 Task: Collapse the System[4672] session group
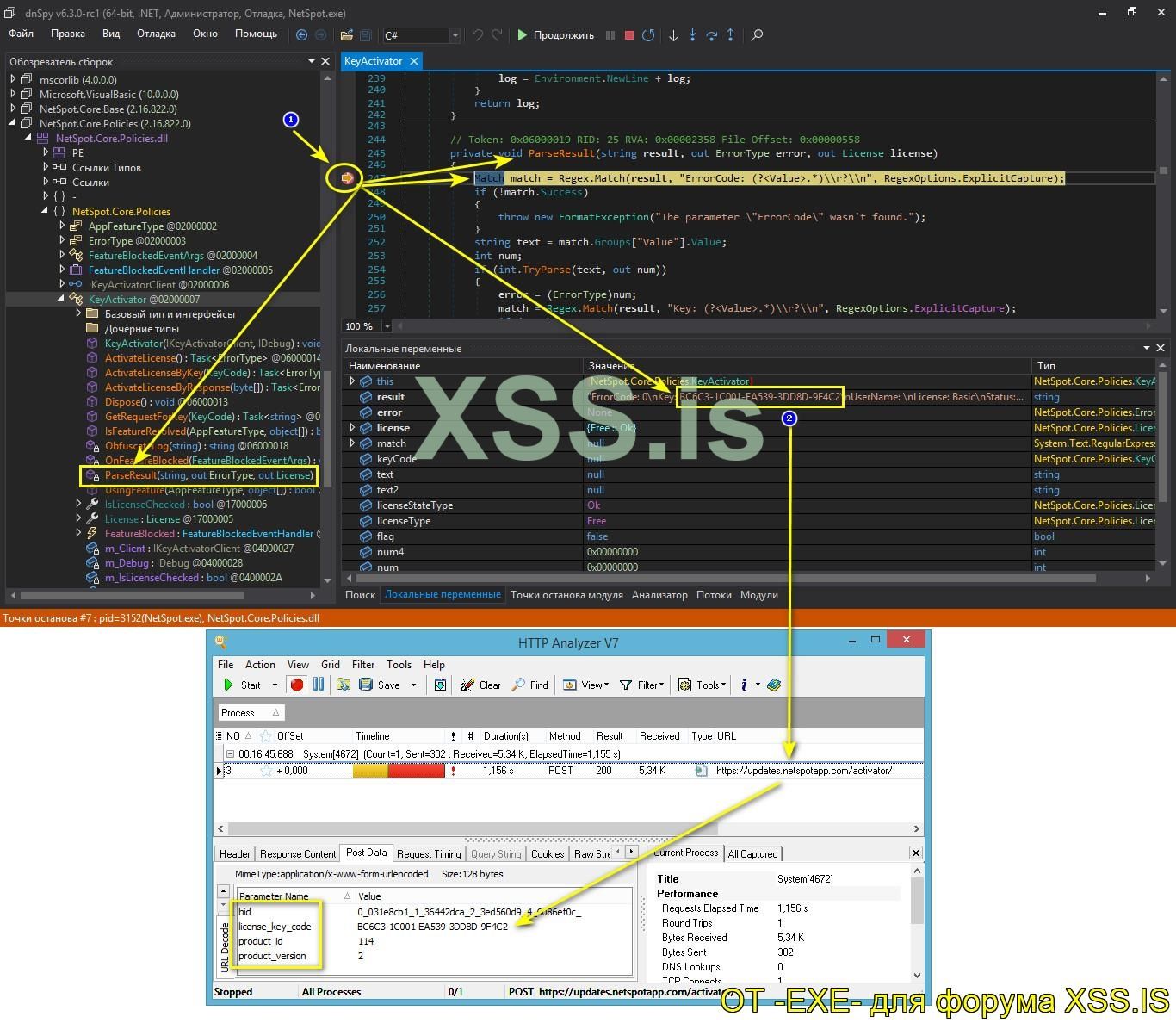pos(230,754)
